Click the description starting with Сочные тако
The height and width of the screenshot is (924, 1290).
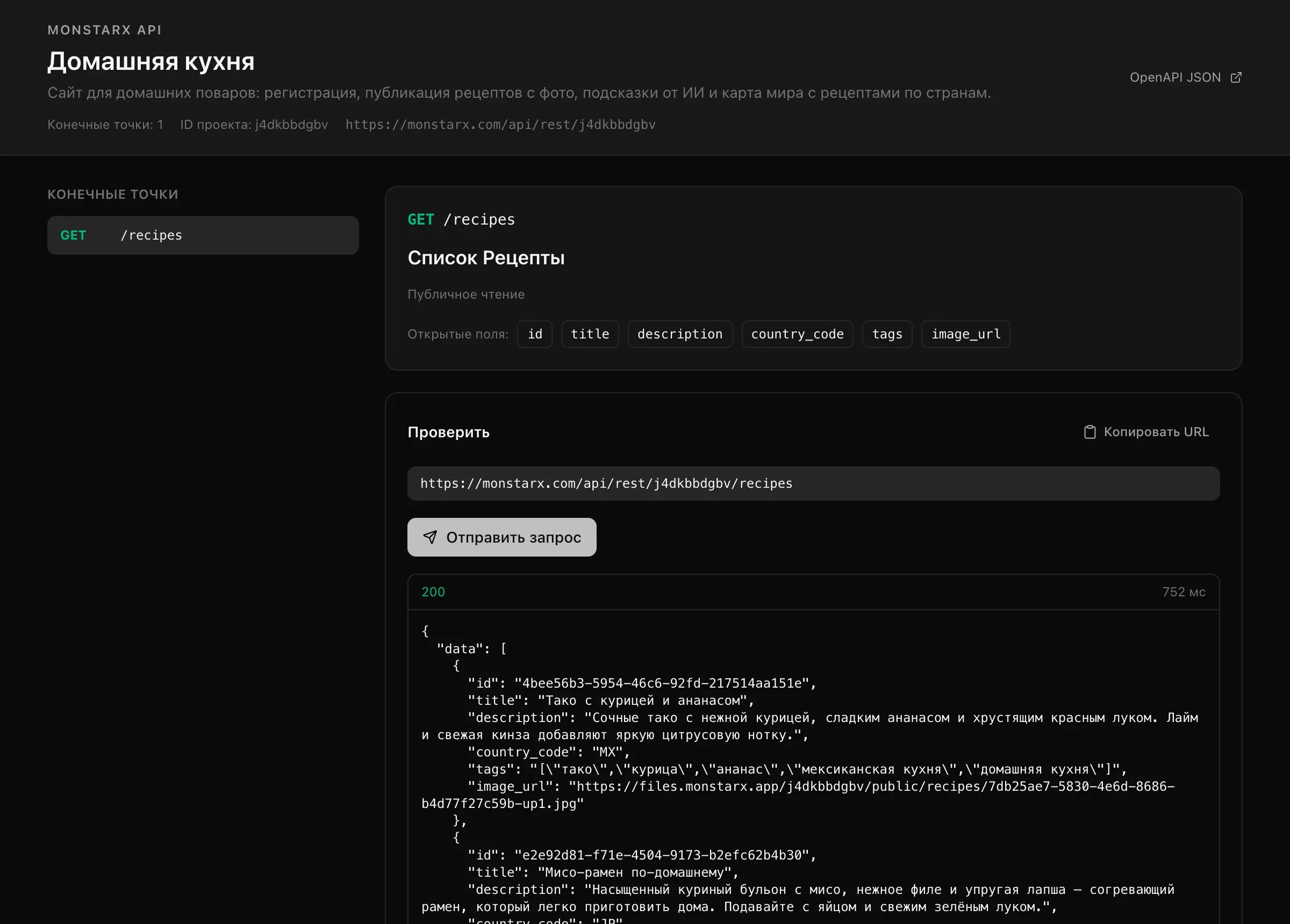point(810,726)
